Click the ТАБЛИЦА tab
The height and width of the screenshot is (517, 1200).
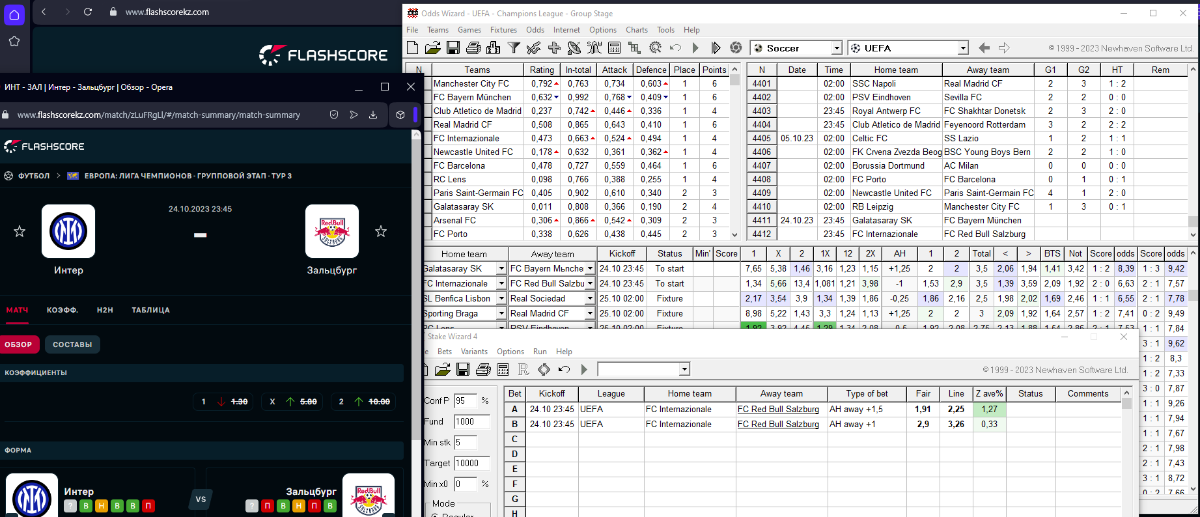point(150,310)
